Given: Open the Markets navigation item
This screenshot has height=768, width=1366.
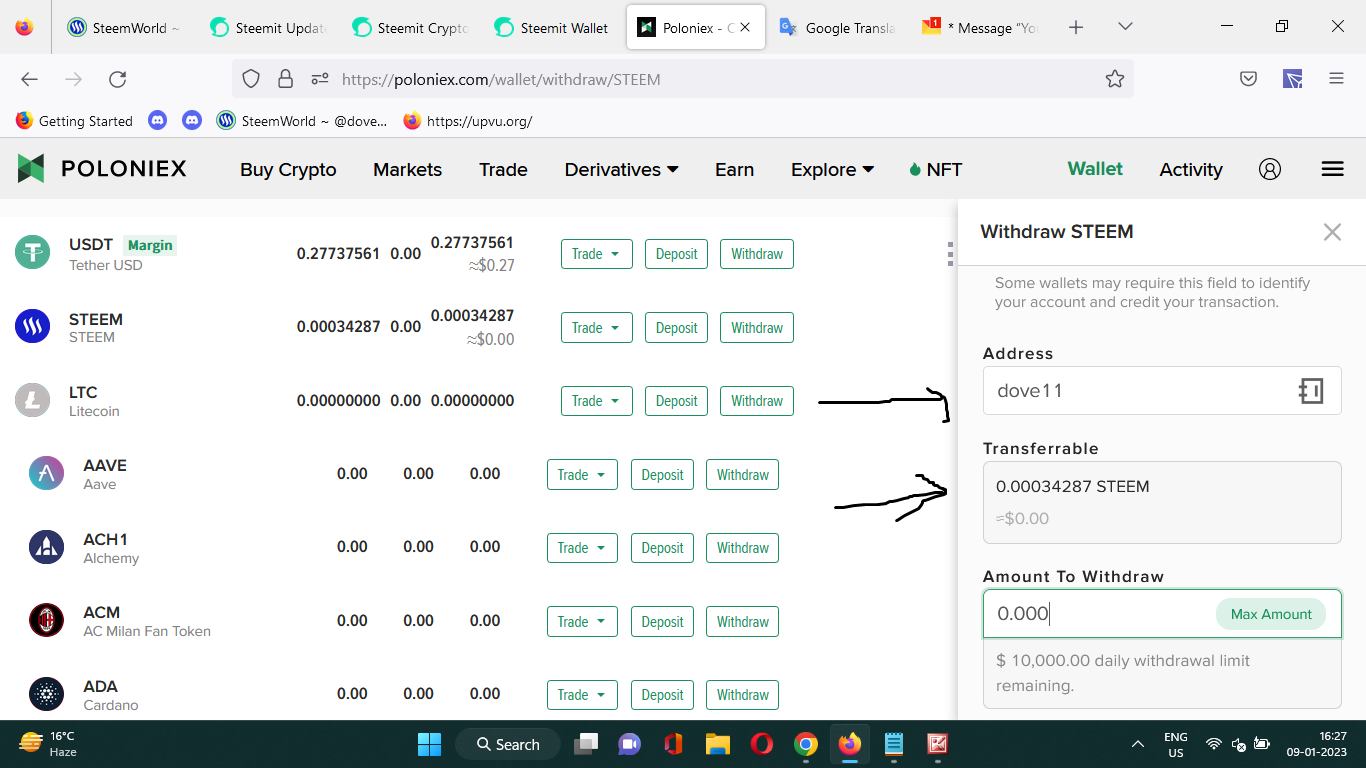Looking at the screenshot, I should pos(407,170).
